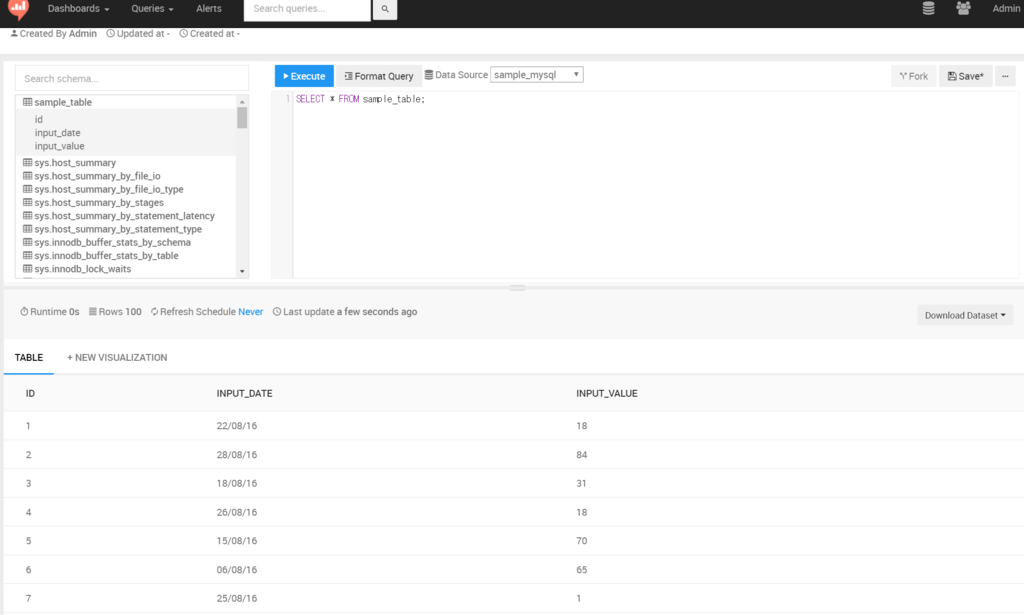Click the value cell 70

click(x=581, y=541)
